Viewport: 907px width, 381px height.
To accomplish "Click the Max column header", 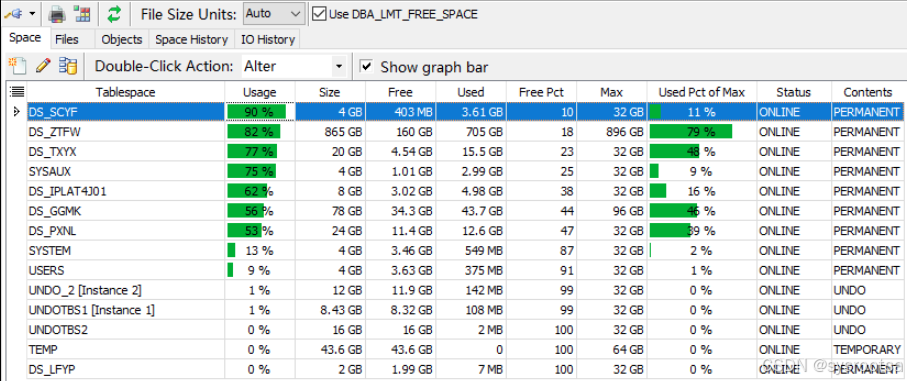I will (x=611, y=92).
